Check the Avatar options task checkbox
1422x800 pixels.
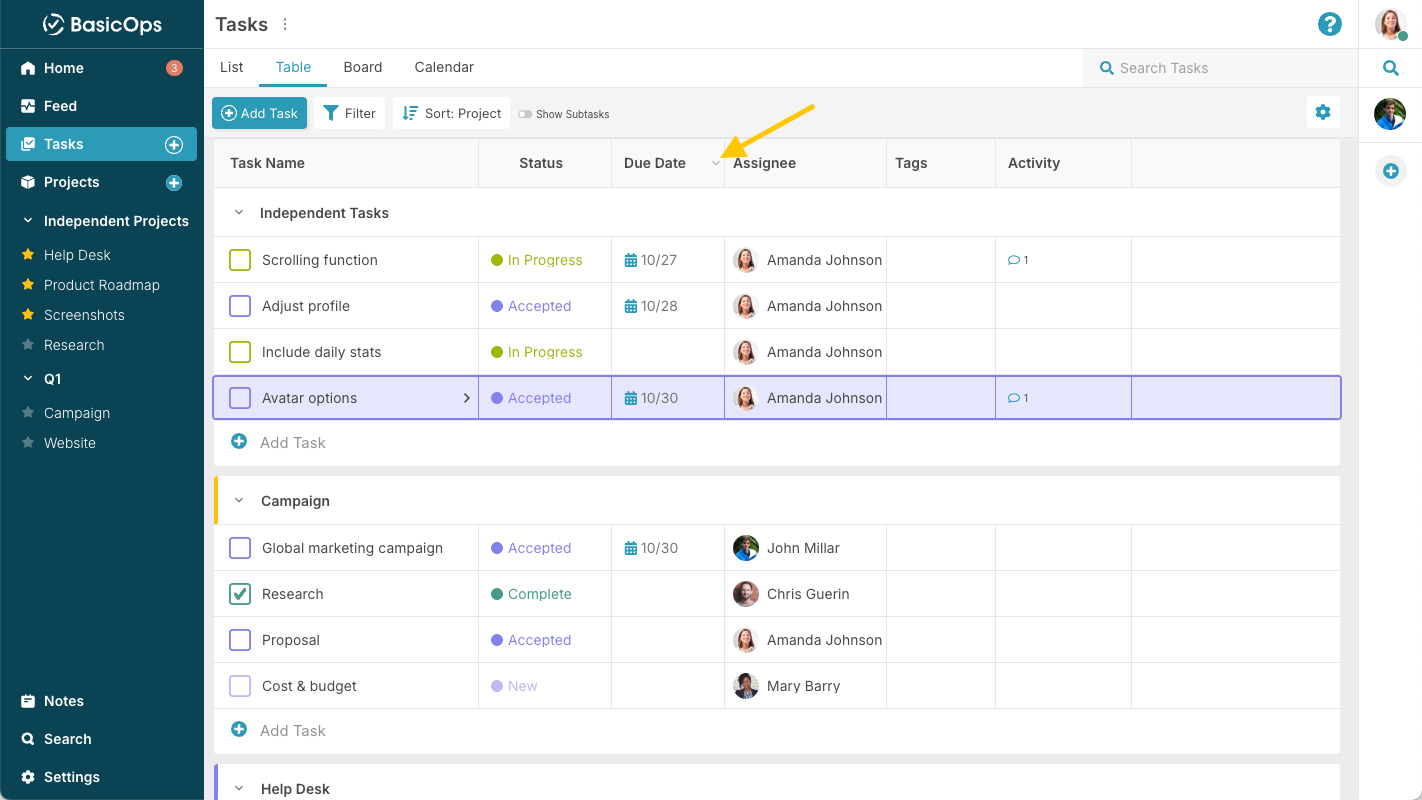point(239,397)
